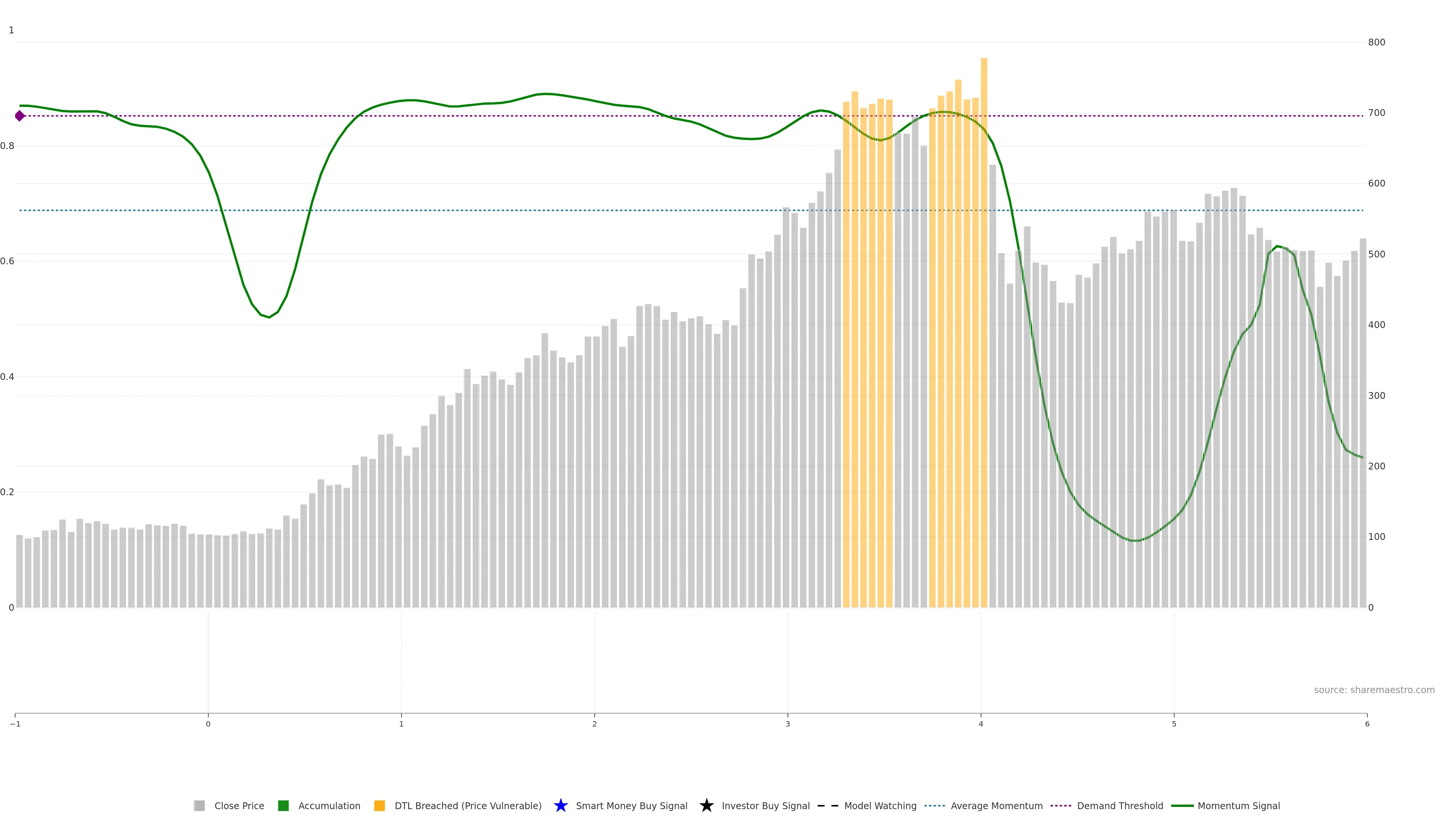
Task: Click the right axis label 800
Action: (x=1376, y=42)
